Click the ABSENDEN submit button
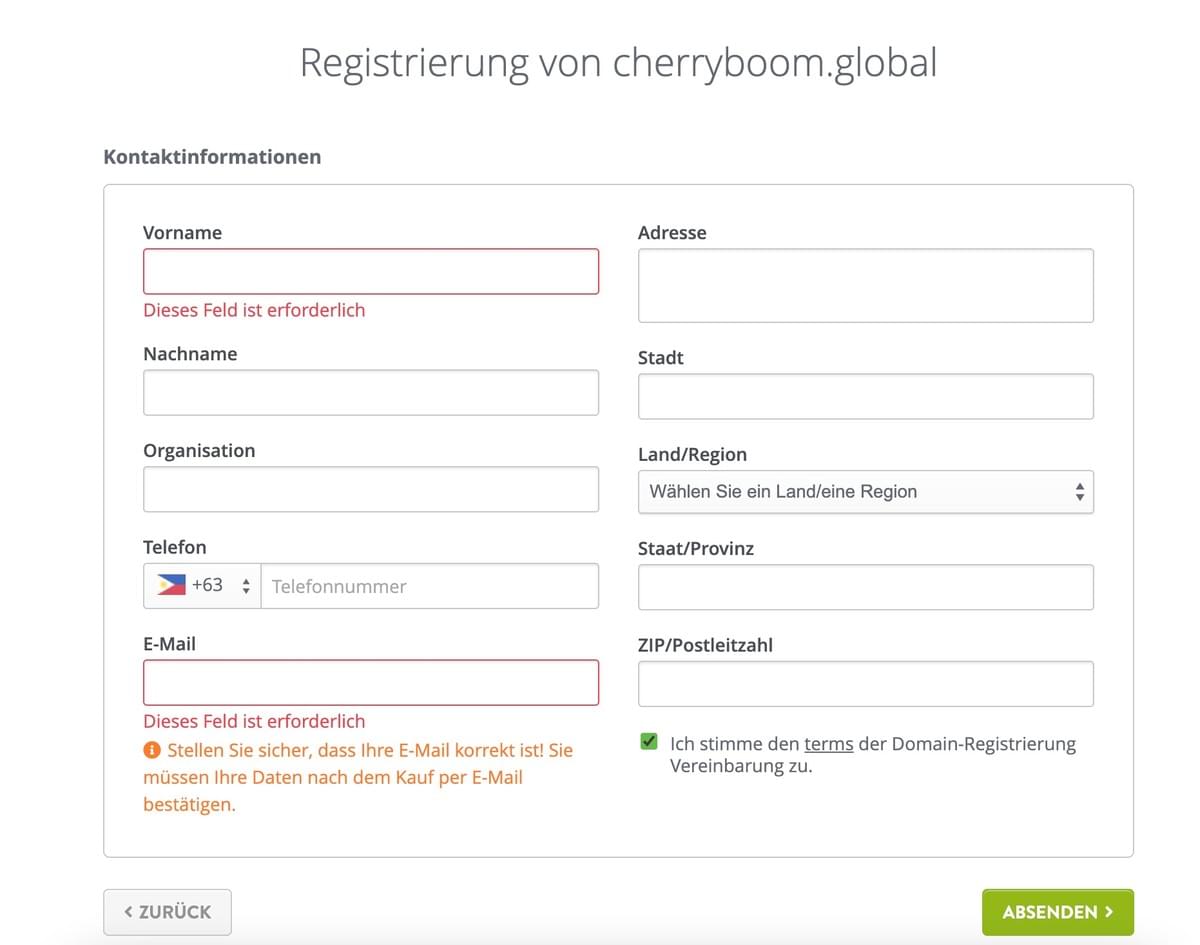 (x=1057, y=912)
